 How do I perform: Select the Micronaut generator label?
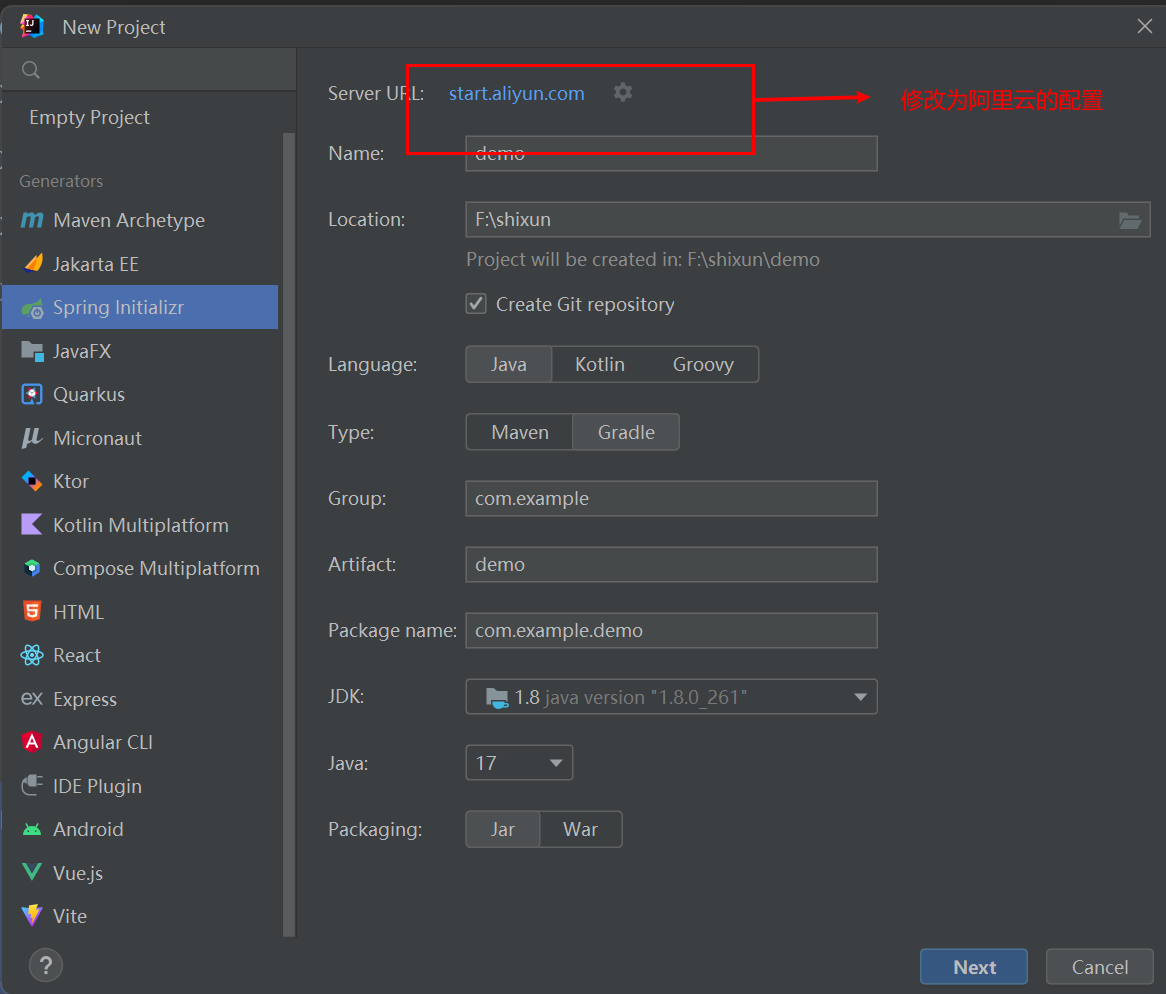click(97, 438)
